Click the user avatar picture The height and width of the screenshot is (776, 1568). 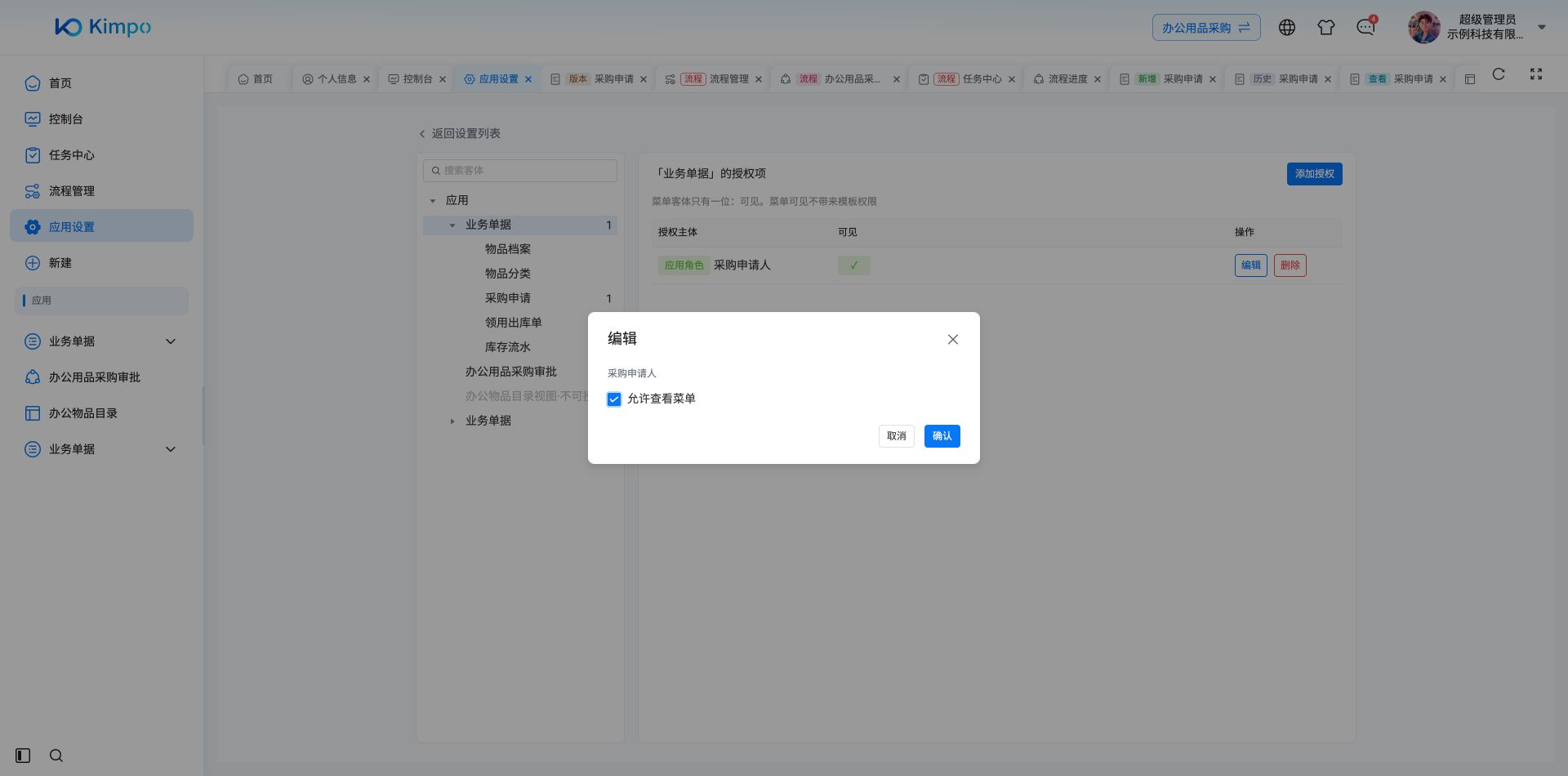point(1423,27)
